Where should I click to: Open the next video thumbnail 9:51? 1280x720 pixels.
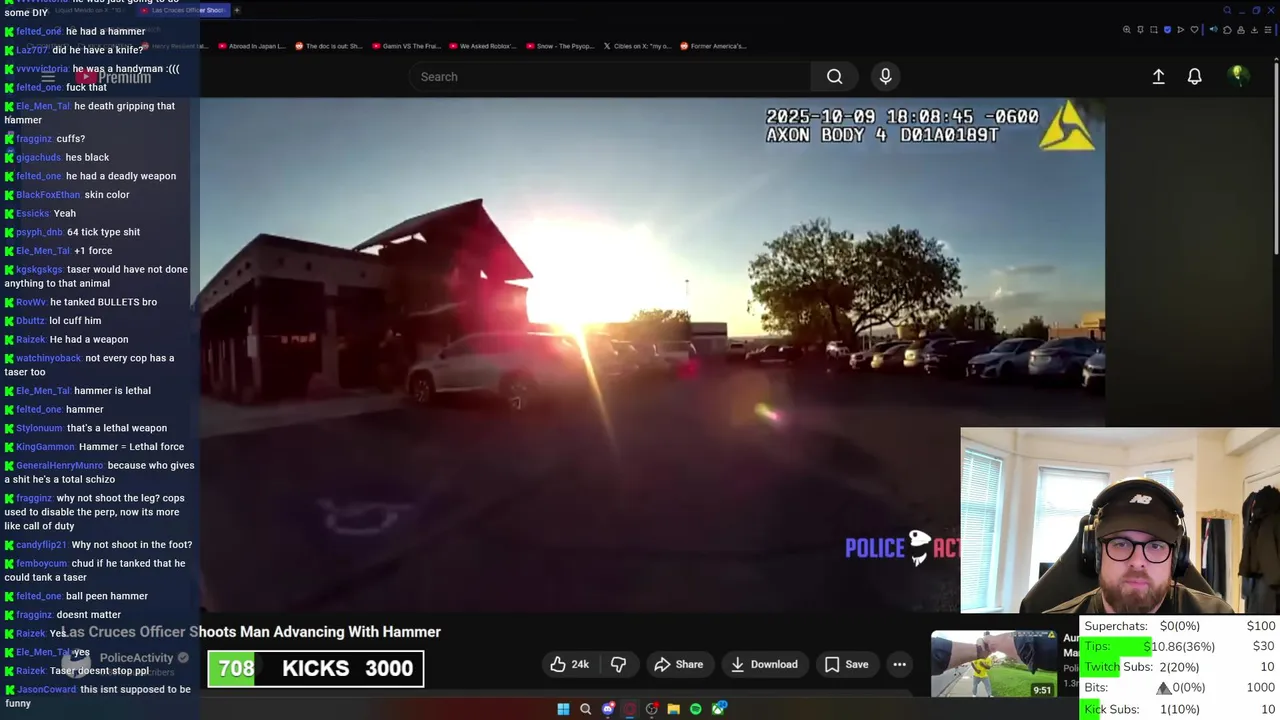(994, 665)
